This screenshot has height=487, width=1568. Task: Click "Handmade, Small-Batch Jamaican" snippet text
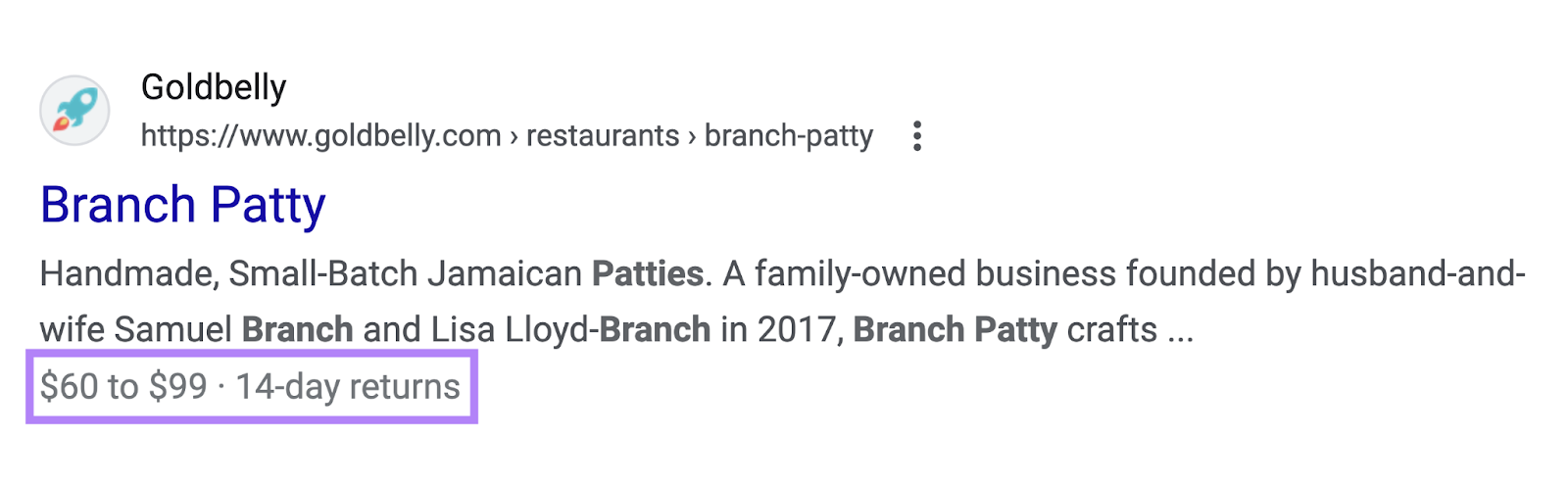point(311,273)
